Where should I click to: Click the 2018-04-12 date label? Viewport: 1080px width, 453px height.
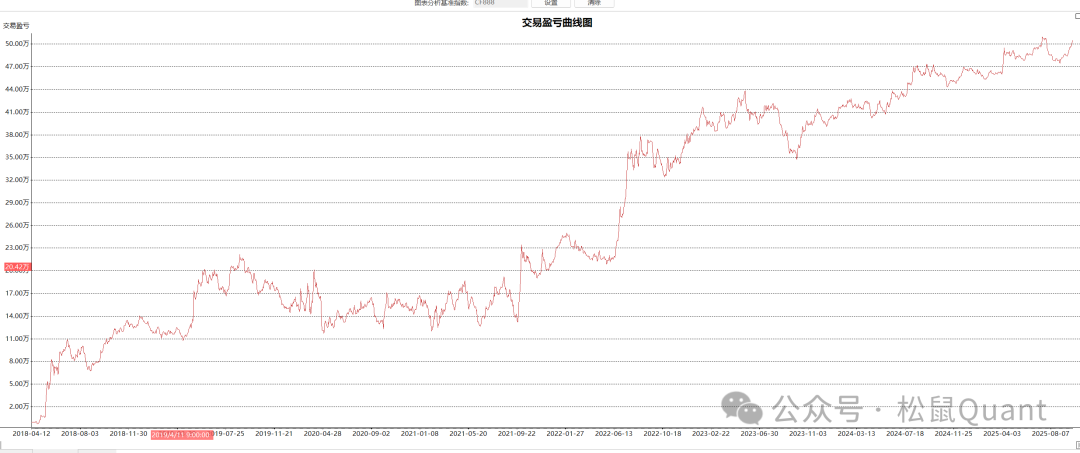click(x=31, y=434)
